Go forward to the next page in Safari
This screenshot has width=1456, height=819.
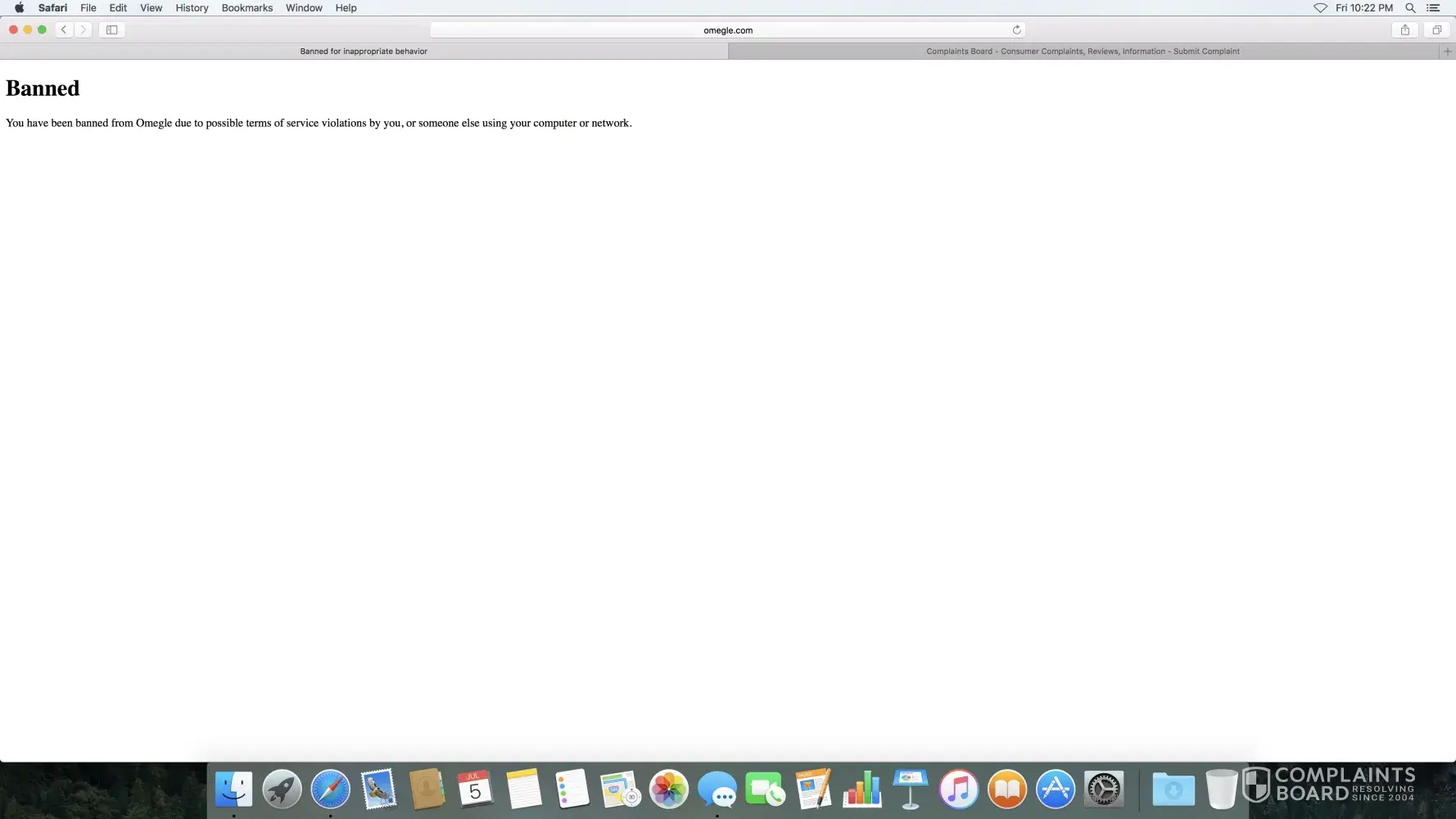coord(84,29)
